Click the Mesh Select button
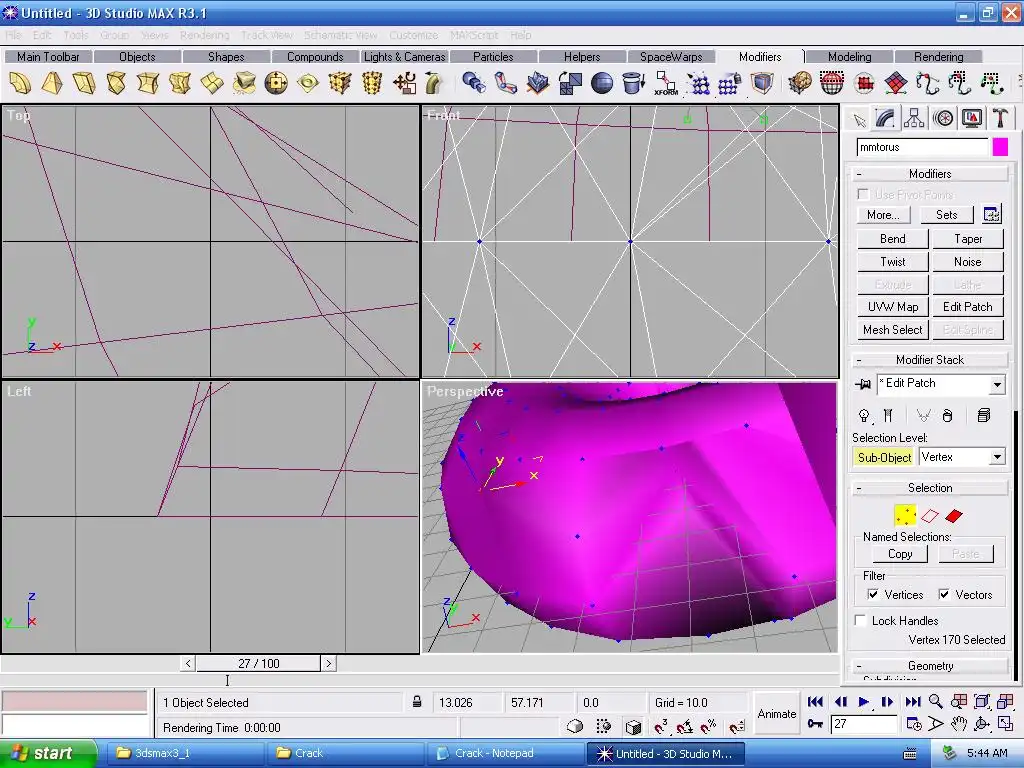 (892, 330)
